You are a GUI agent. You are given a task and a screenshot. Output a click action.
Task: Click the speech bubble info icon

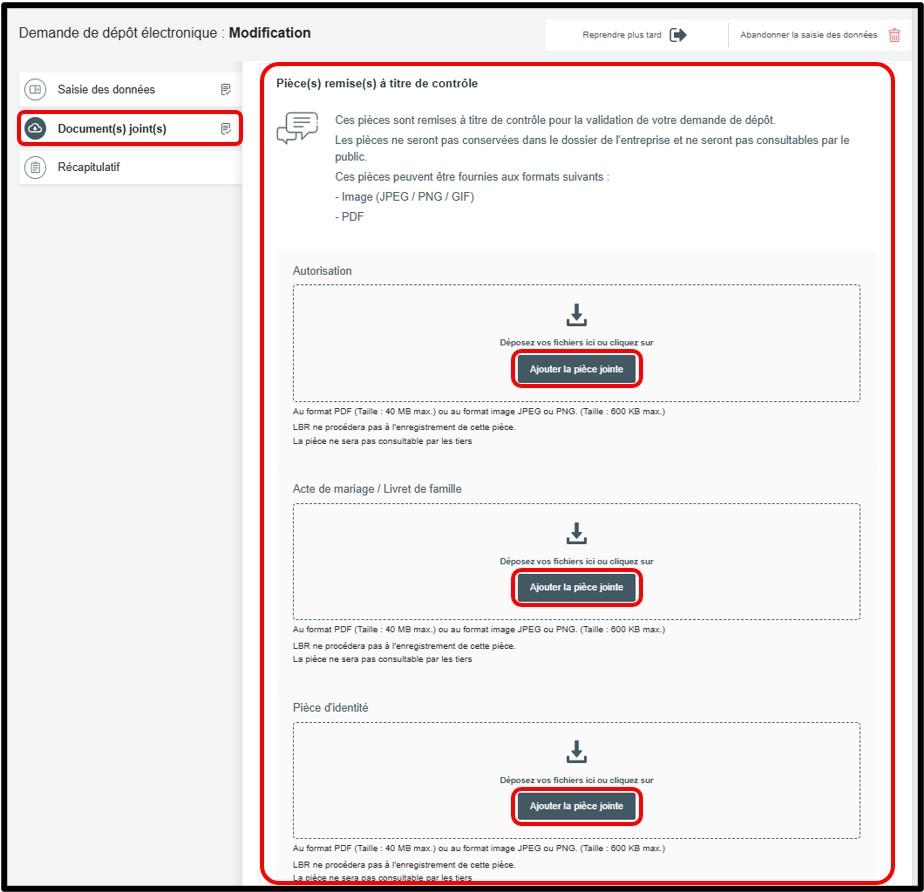coord(297,129)
